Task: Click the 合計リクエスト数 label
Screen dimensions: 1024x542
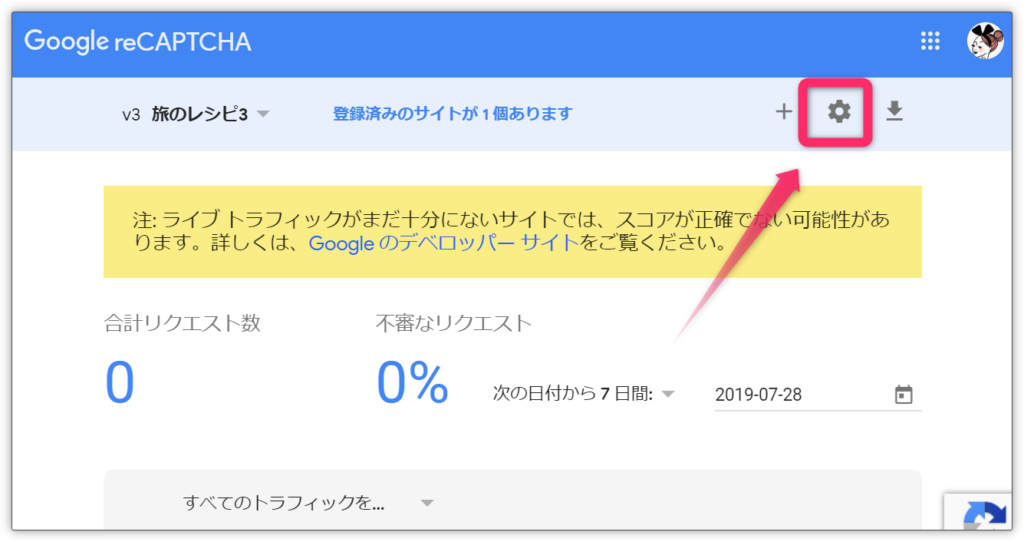Action: 182,323
